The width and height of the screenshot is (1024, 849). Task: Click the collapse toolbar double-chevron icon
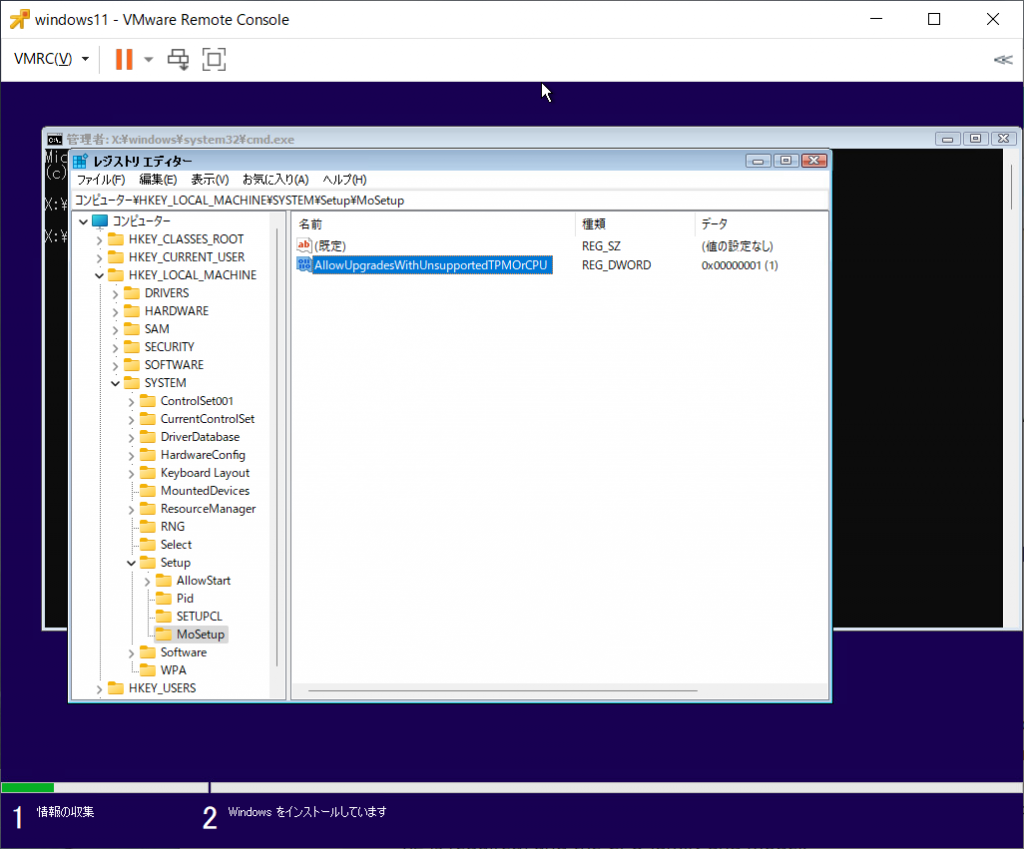1002,60
